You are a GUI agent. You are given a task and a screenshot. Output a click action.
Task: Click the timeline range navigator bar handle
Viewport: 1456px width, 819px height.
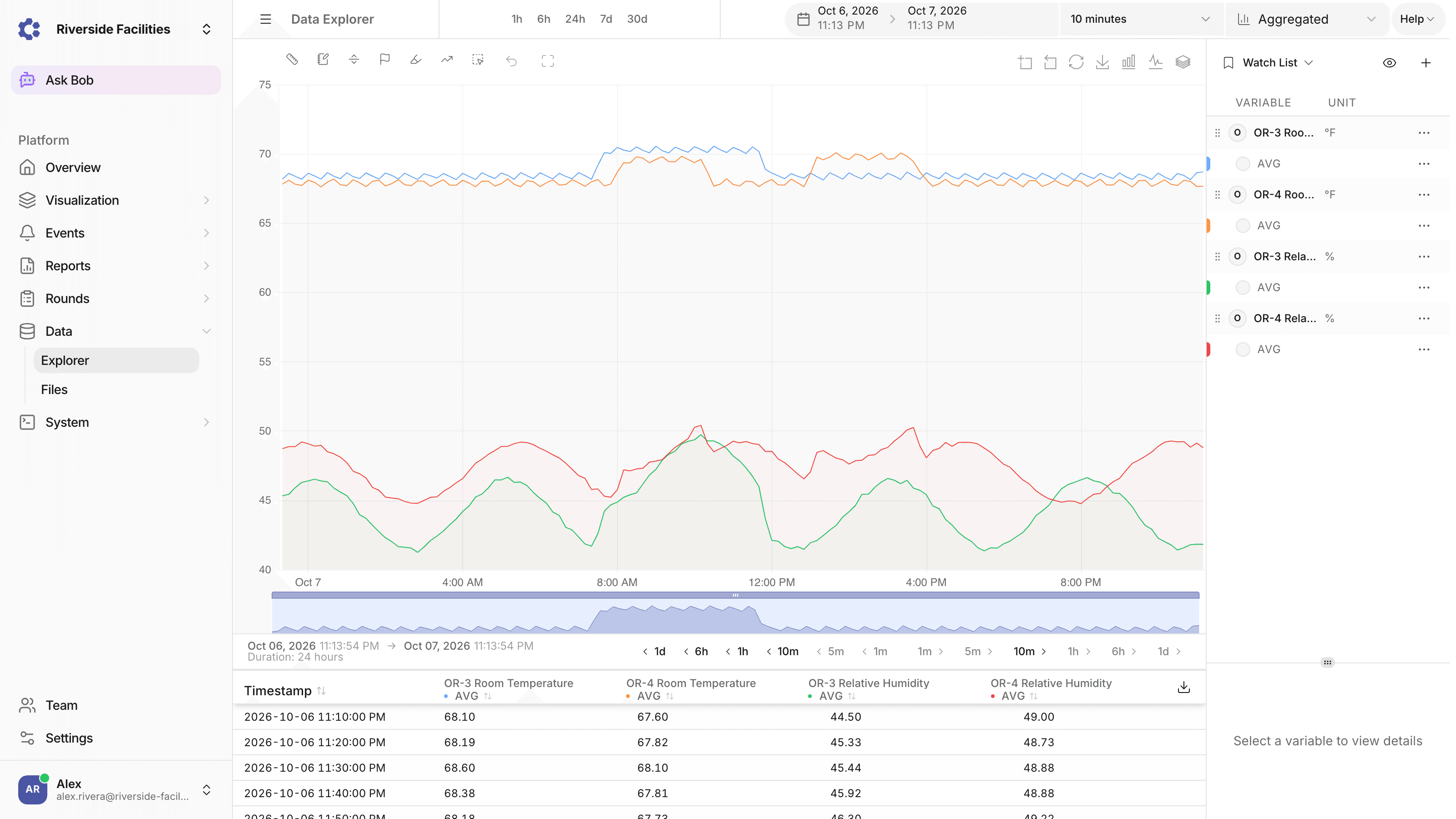[x=735, y=595]
